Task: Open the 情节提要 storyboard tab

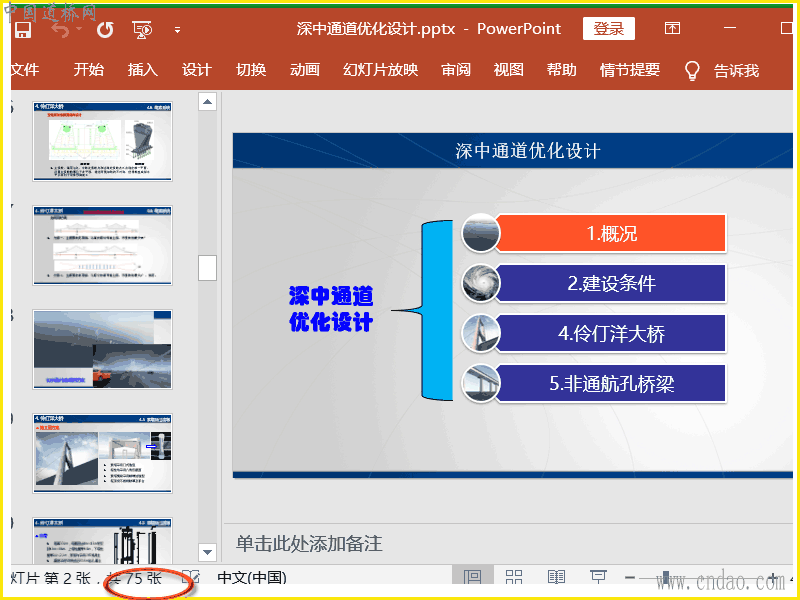Action: pos(630,69)
